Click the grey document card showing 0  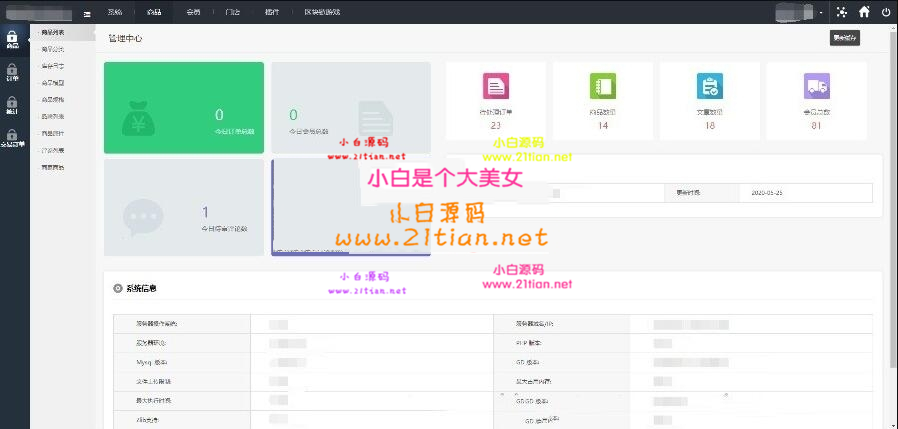pyautogui.click(x=350, y=108)
